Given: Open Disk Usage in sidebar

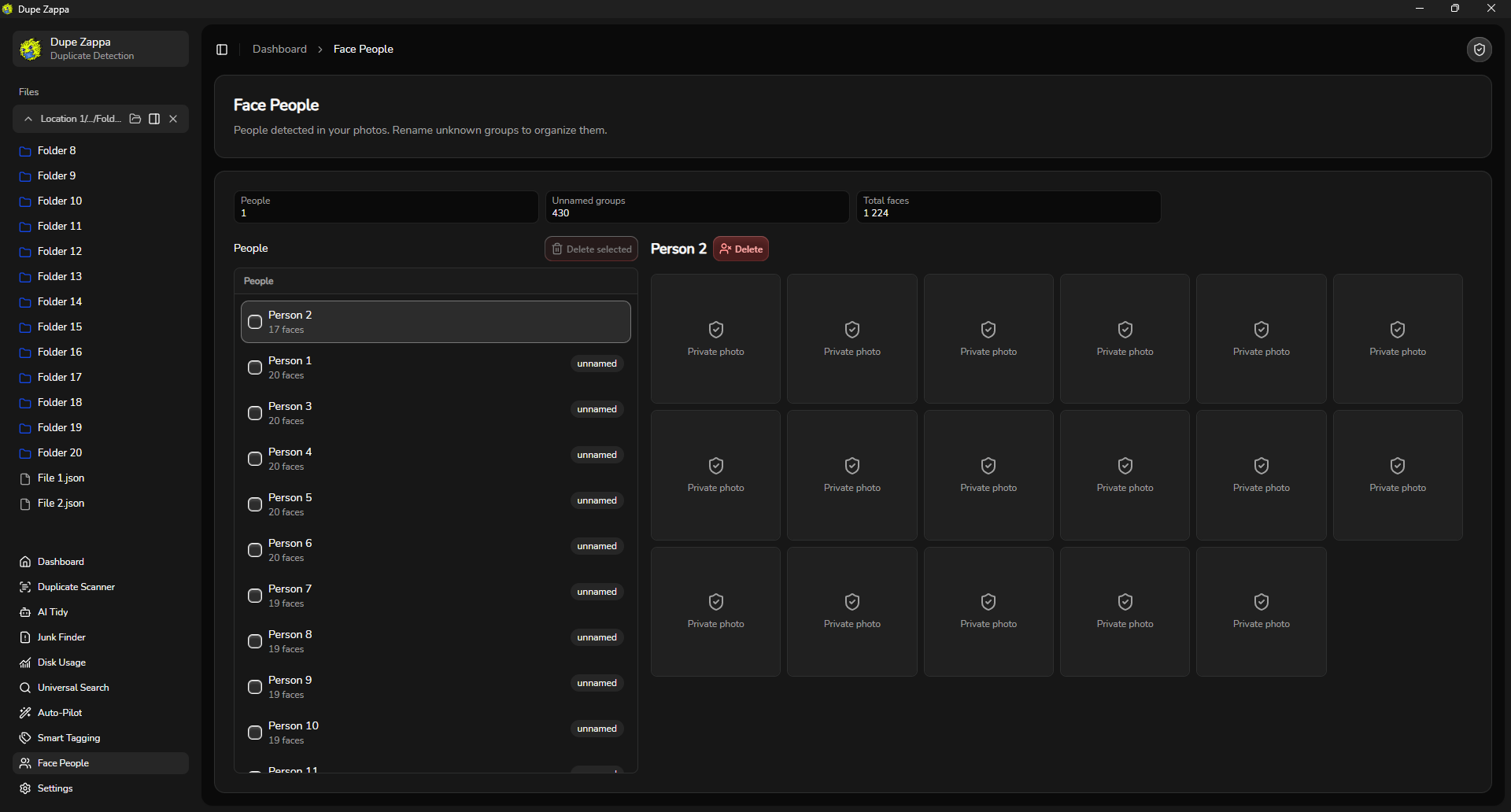Looking at the screenshot, I should click(101, 663).
